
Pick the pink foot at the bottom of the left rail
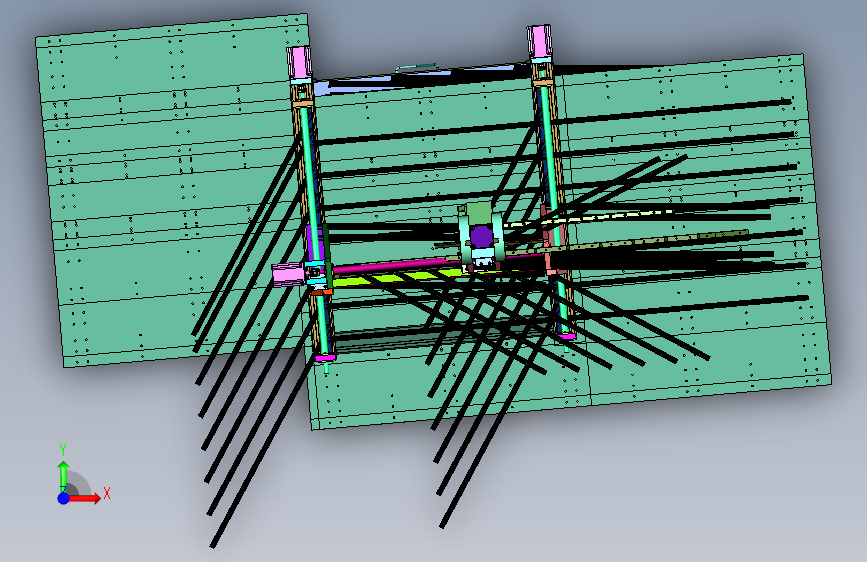(x=325, y=358)
